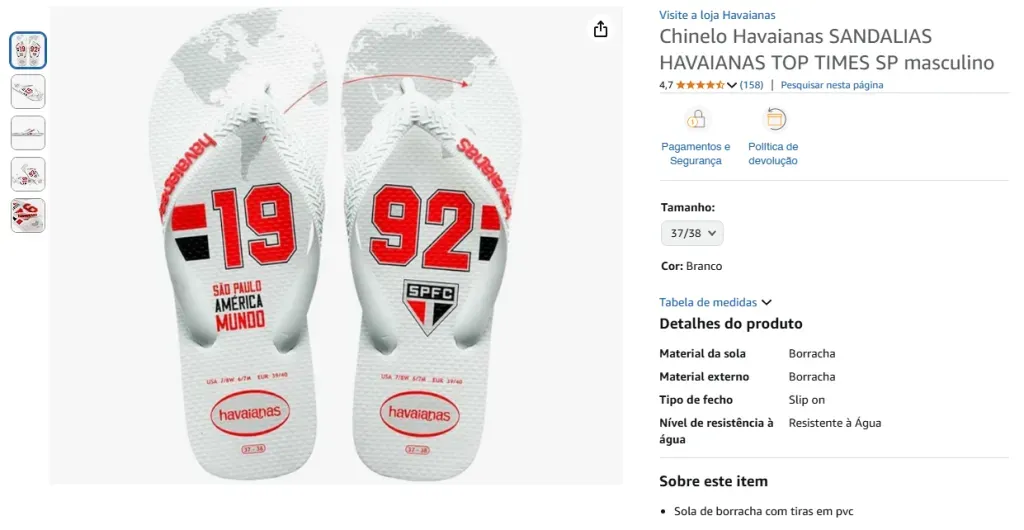
Task: Click the main sandal product image
Action: tap(336, 245)
